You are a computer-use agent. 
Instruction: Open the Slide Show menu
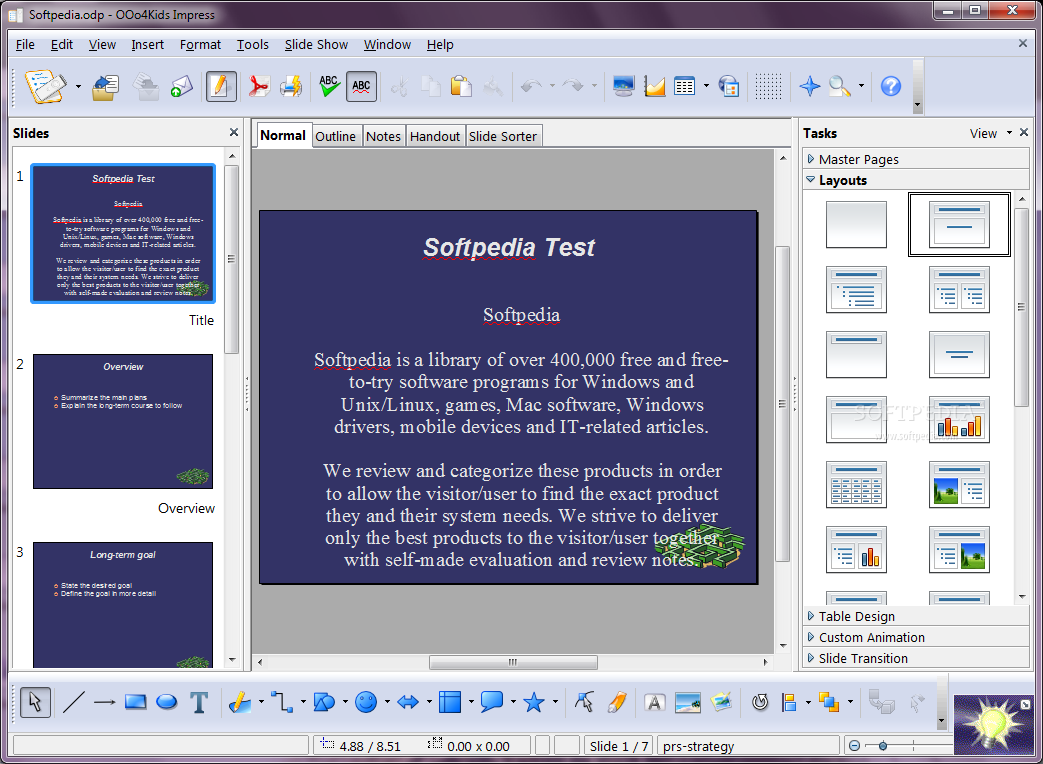[x=316, y=45]
